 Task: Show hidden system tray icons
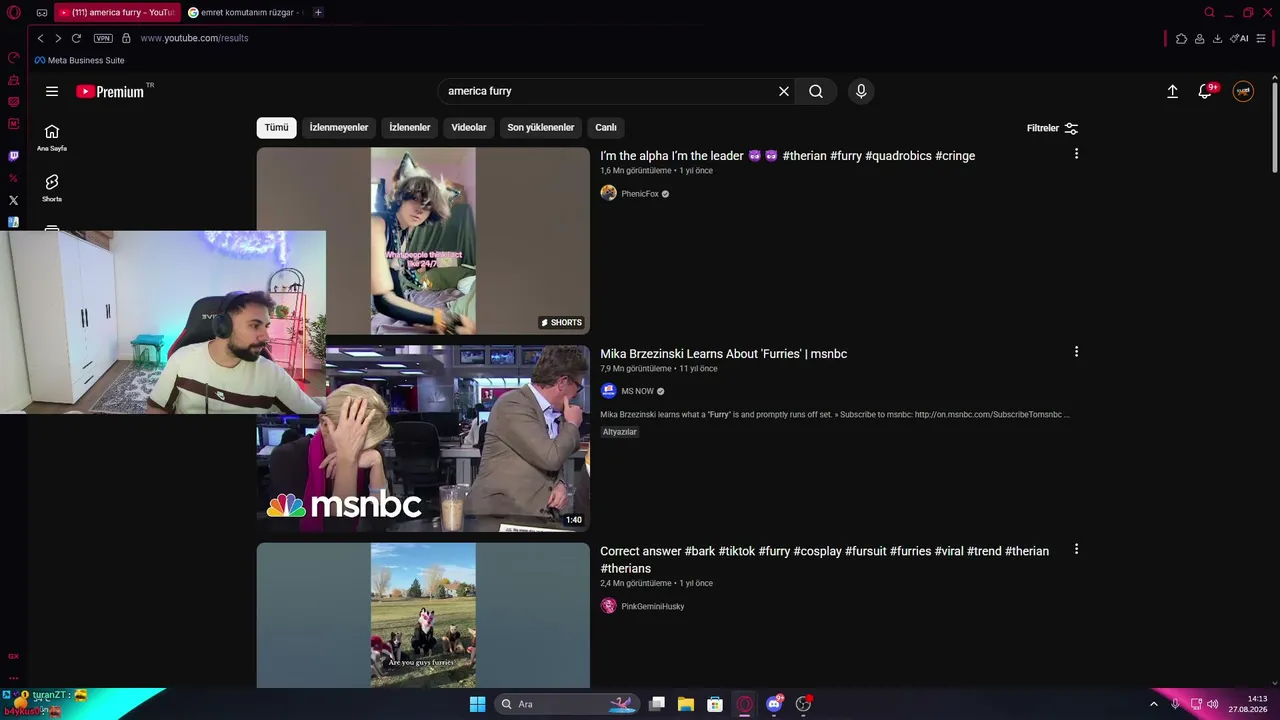coord(1154,704)
